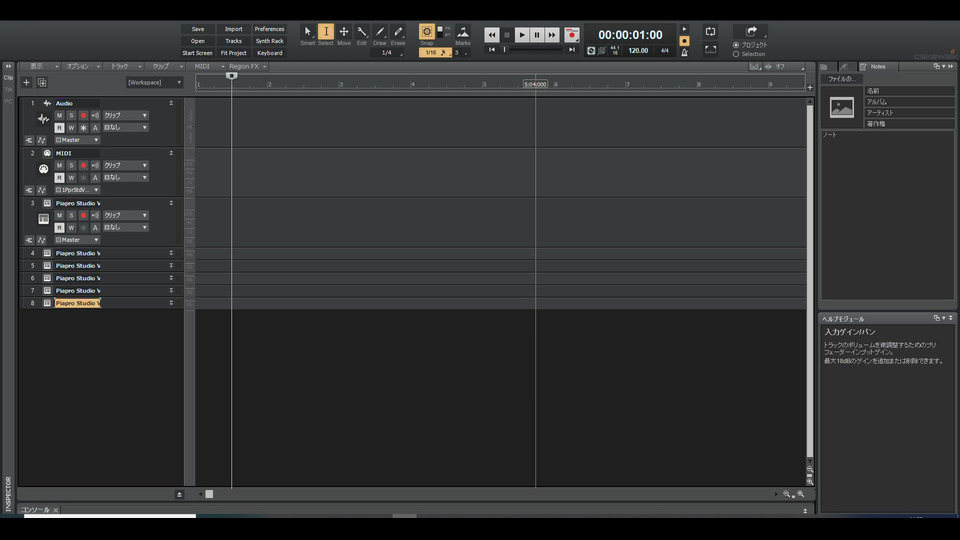Toggle input echo on Audio track

95,115
